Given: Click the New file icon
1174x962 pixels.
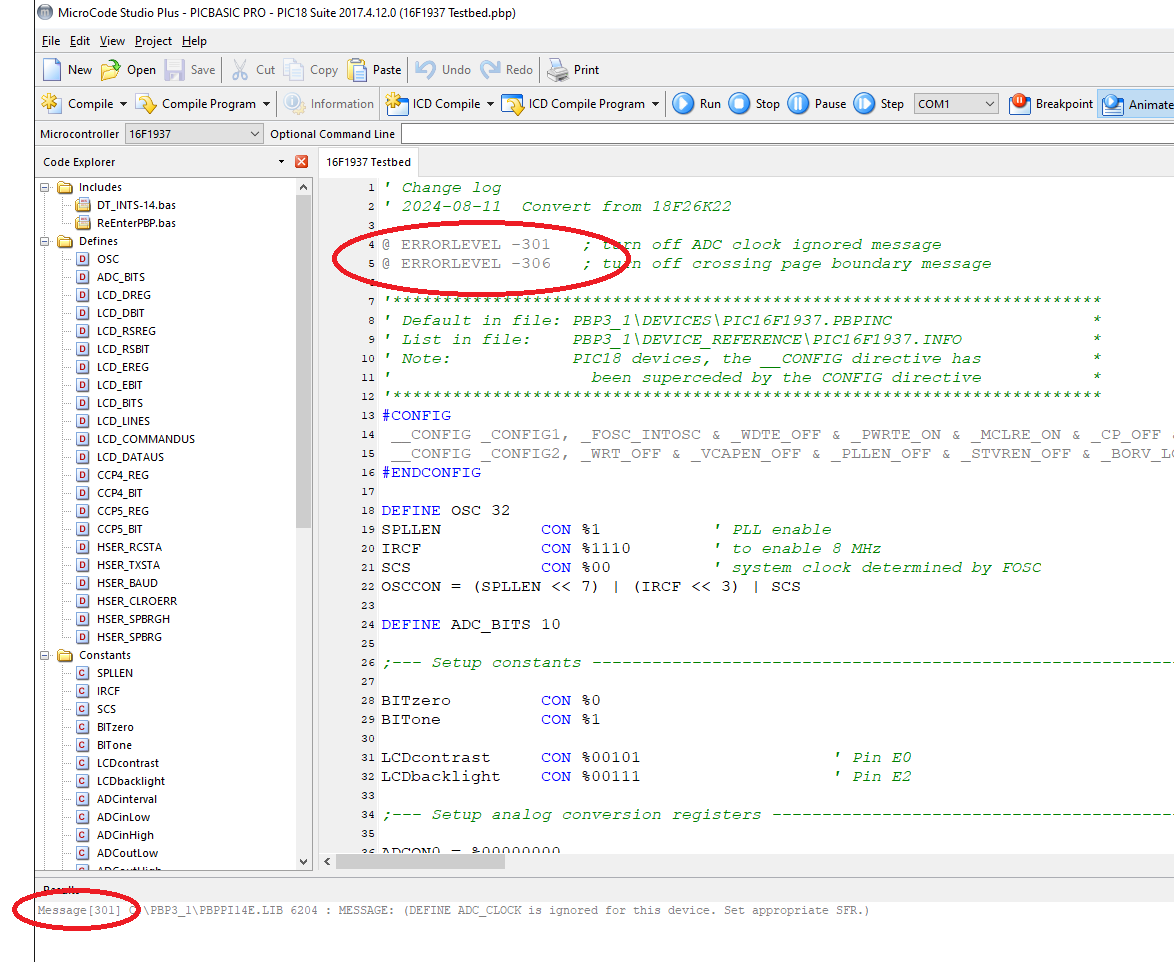Looking at the screenshot, I should coord(52,70).
